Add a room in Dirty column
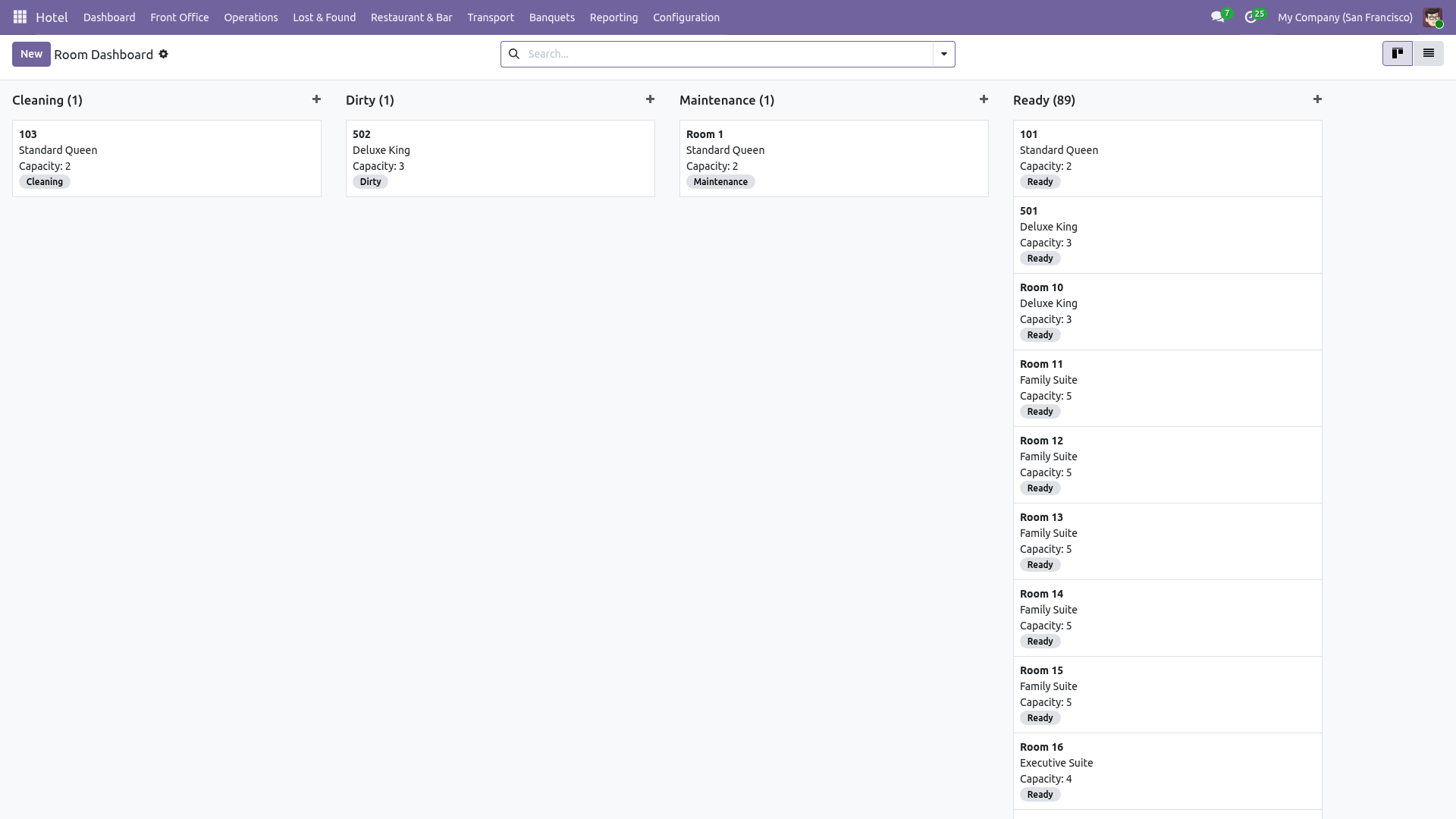The image size is (1456, 819). coord(650,99)
